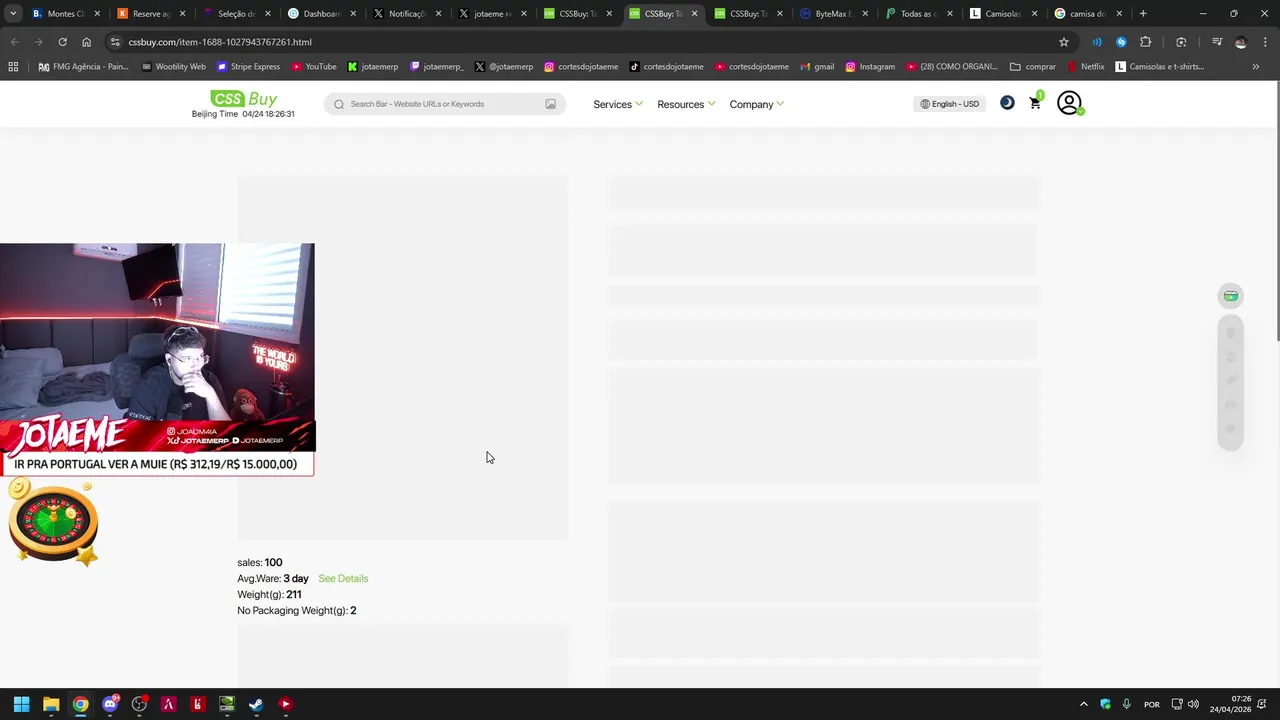Click the address bar URL
This screenshot has height=720, width=1280.
[220, 42]
